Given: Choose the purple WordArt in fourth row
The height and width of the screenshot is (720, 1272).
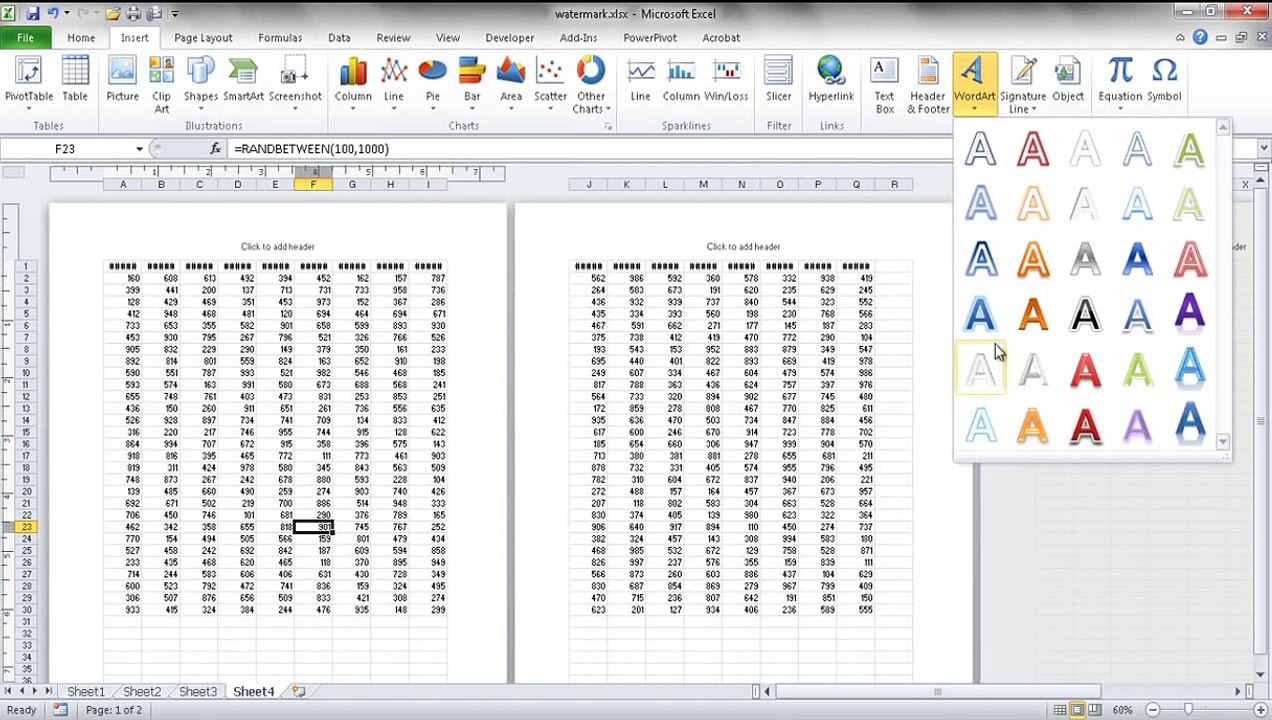Looking at the screenshot, I should pos(1189,313).
